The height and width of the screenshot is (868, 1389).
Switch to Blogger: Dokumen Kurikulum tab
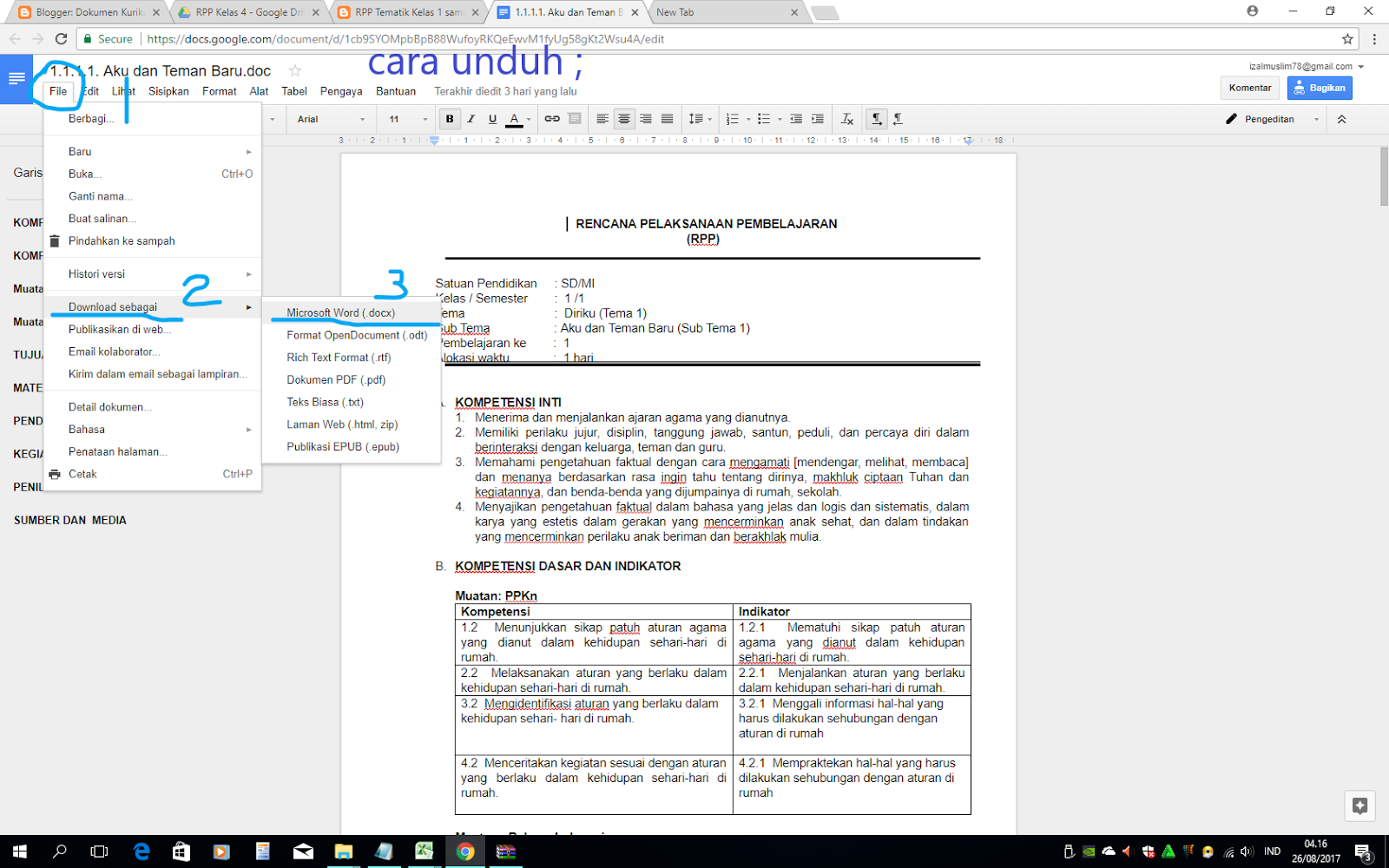click(89, 12)
